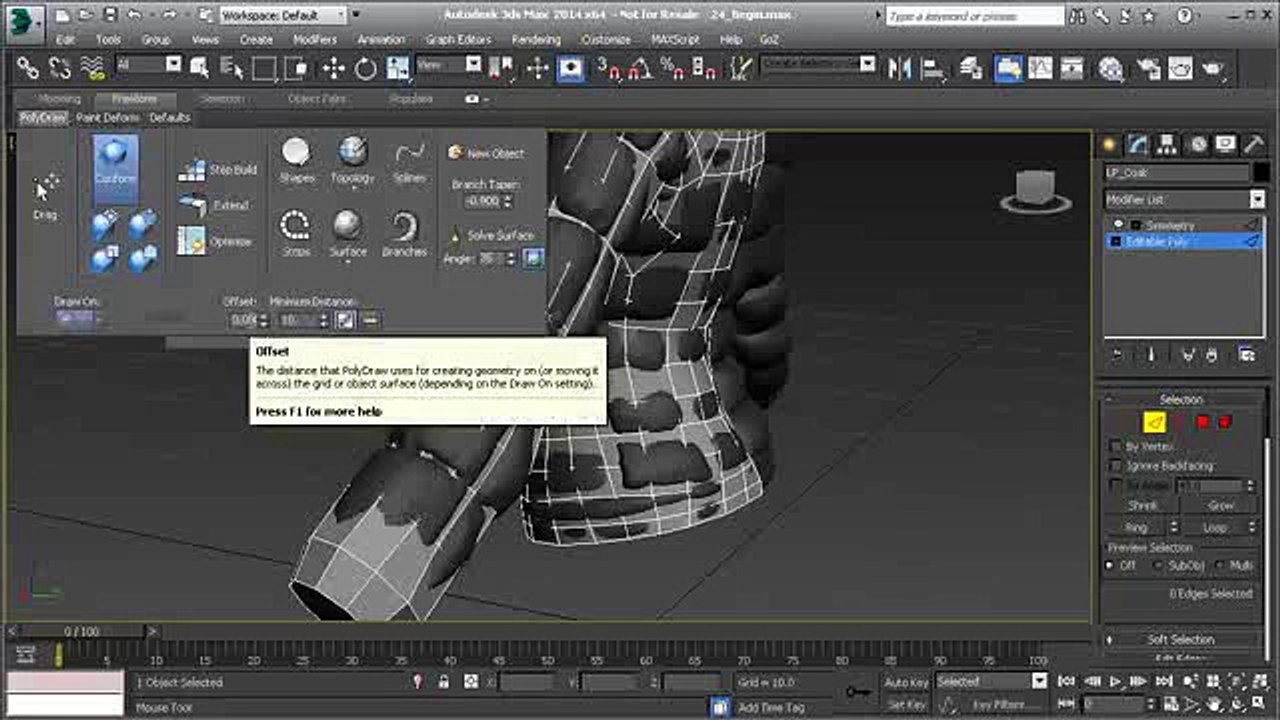Screen dimensions: 1280x720
Task: Activate the Select Object tool
Action: 200,68
